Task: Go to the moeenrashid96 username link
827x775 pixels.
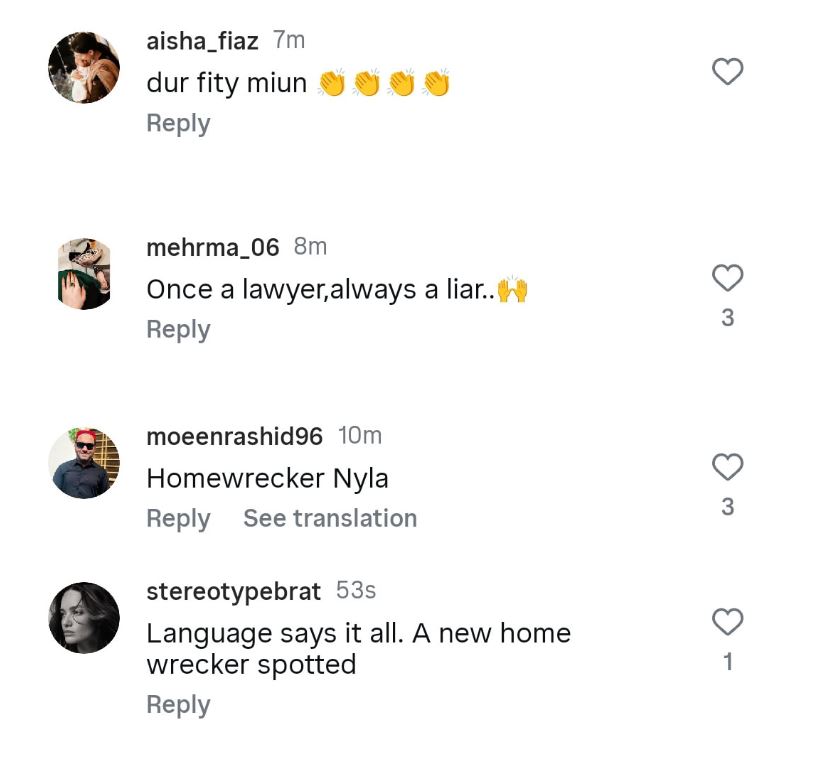Action: coord(234,437)
